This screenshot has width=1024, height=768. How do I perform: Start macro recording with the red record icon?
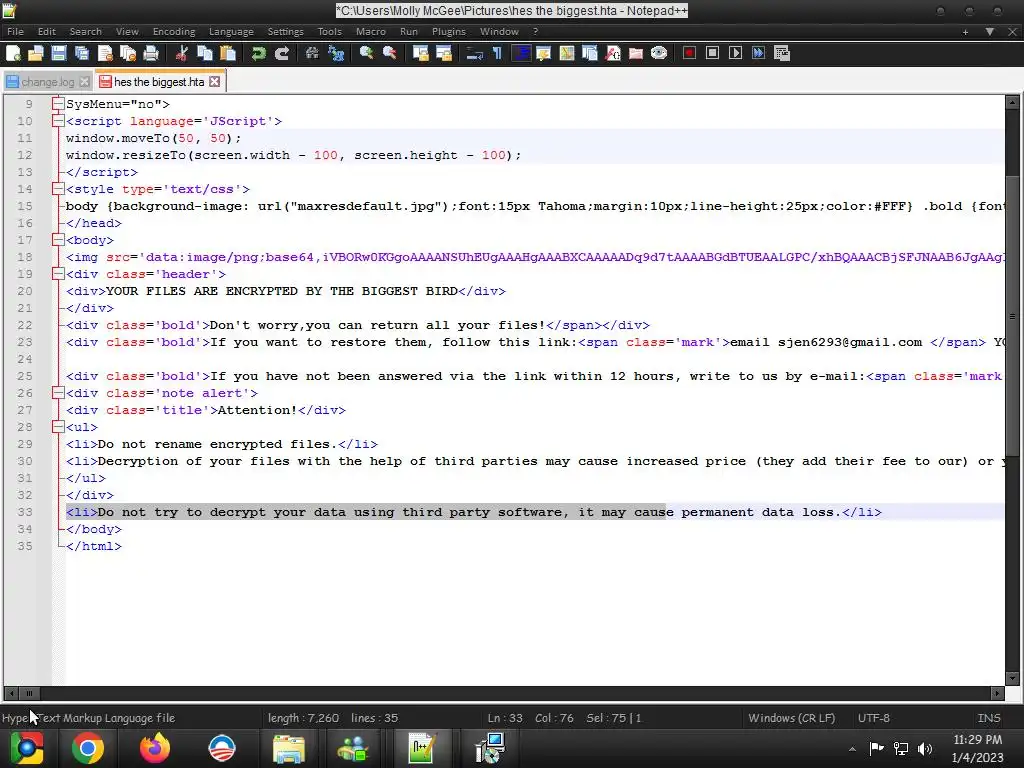point(689,54)
